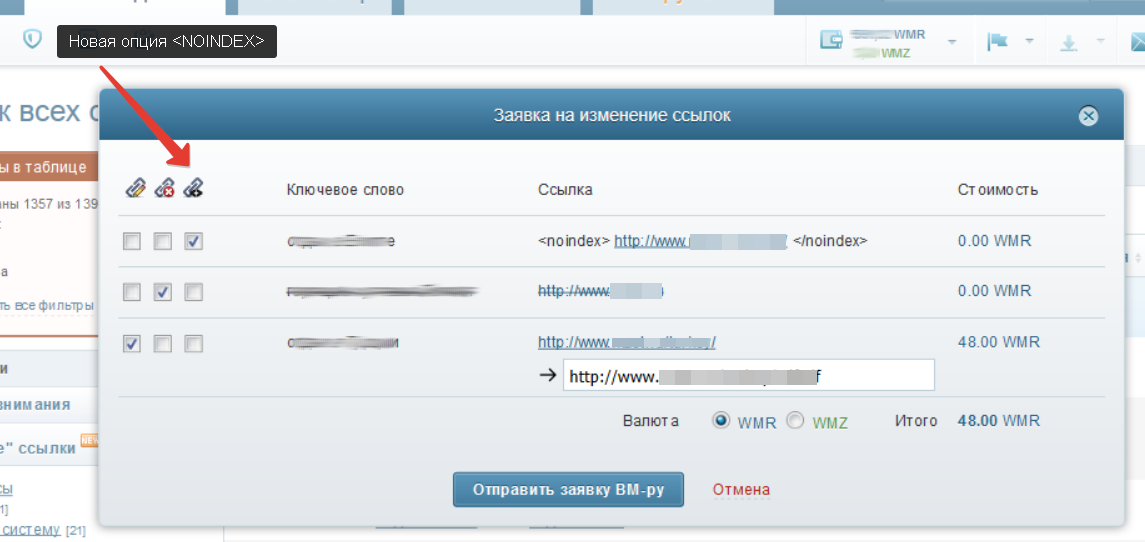Click Отправить заявку ВМ-ру button
1145x542 pixels.
tap(568, 489)
